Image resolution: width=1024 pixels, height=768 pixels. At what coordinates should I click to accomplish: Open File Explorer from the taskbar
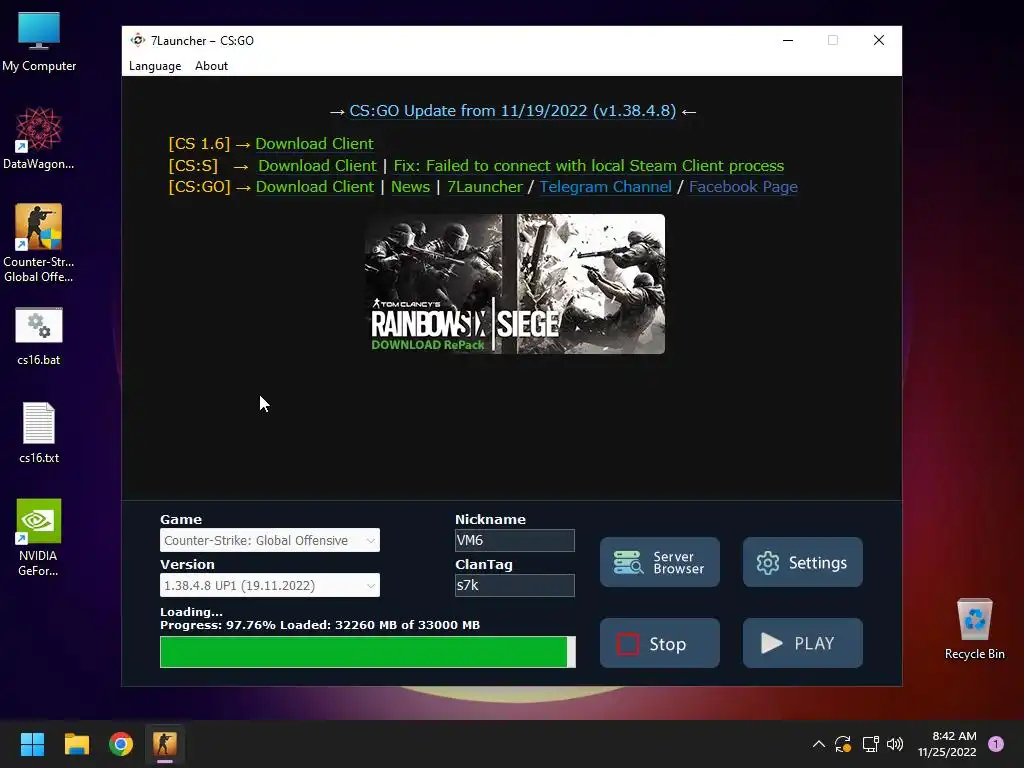click(76, 744)
